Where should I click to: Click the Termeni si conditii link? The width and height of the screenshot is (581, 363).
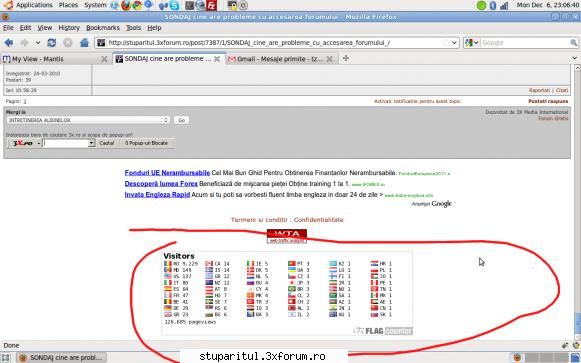[x=259, y=220]
